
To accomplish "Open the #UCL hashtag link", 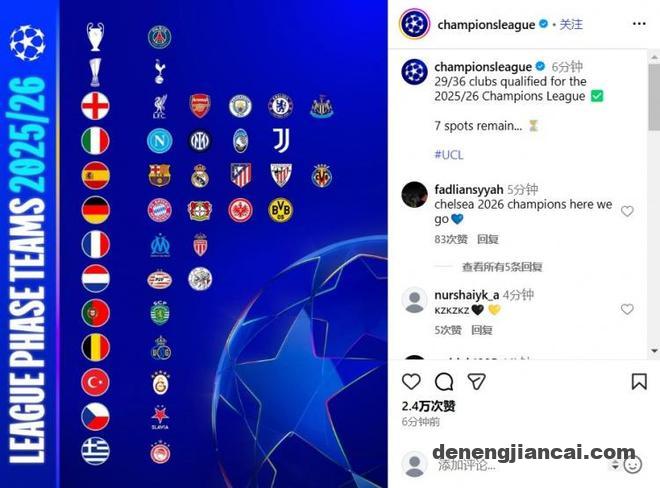I will tap(449, 155).
